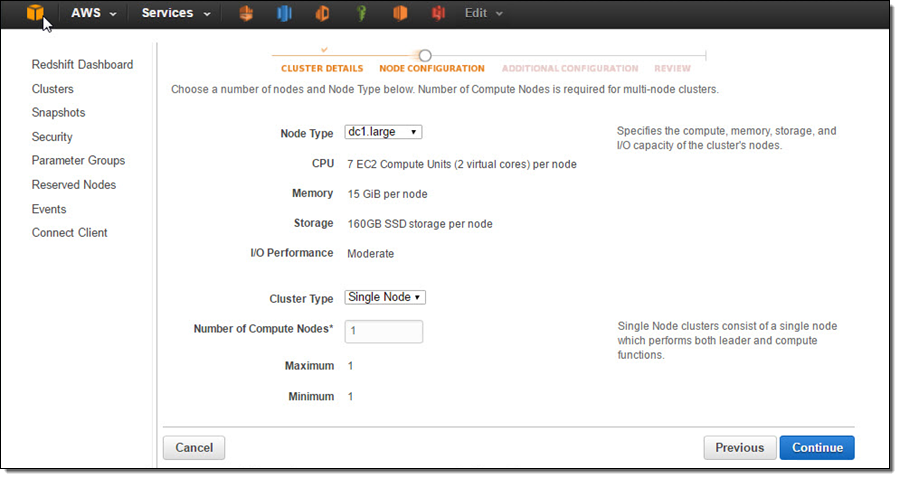Open Clusters in the sidebar
The width and height of the screenshot is (900, 479).
(x=53, y=89)
